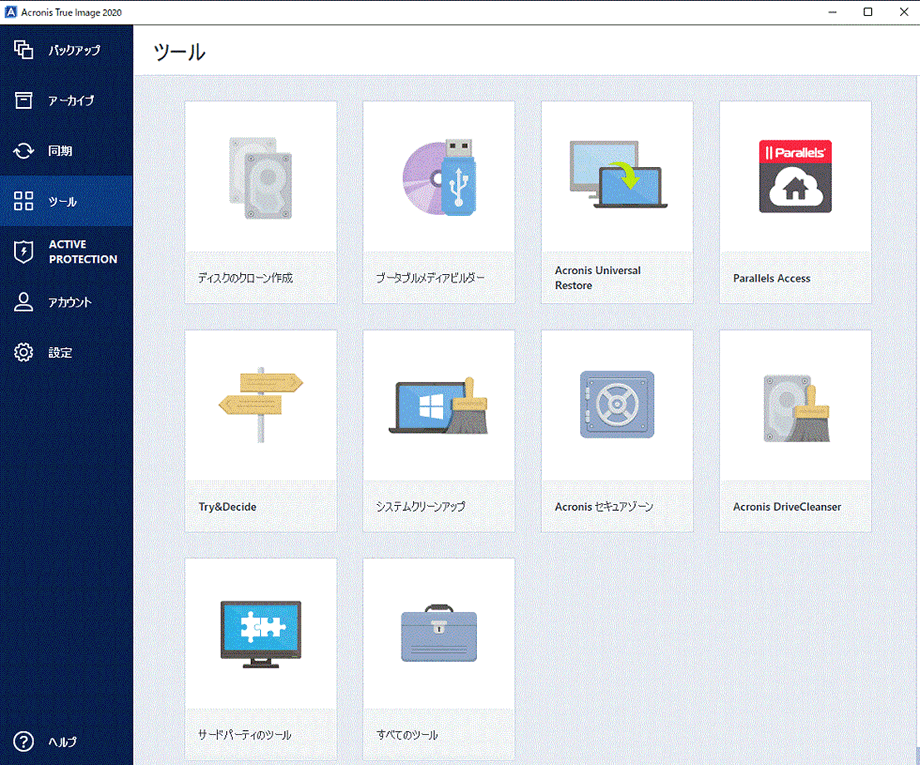Open the 同期 menu label
The image size is (920, 765).
[x=60, y=151]
